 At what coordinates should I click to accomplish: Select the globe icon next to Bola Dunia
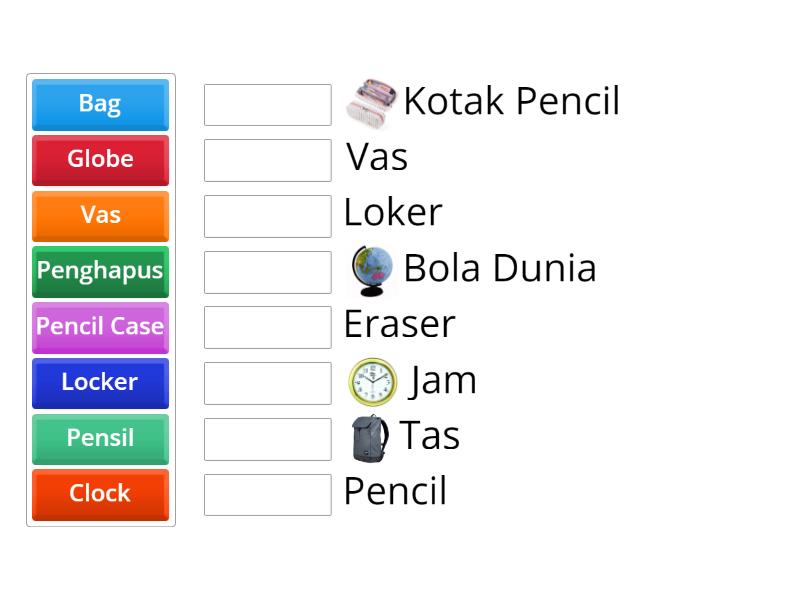pos(373,268)
